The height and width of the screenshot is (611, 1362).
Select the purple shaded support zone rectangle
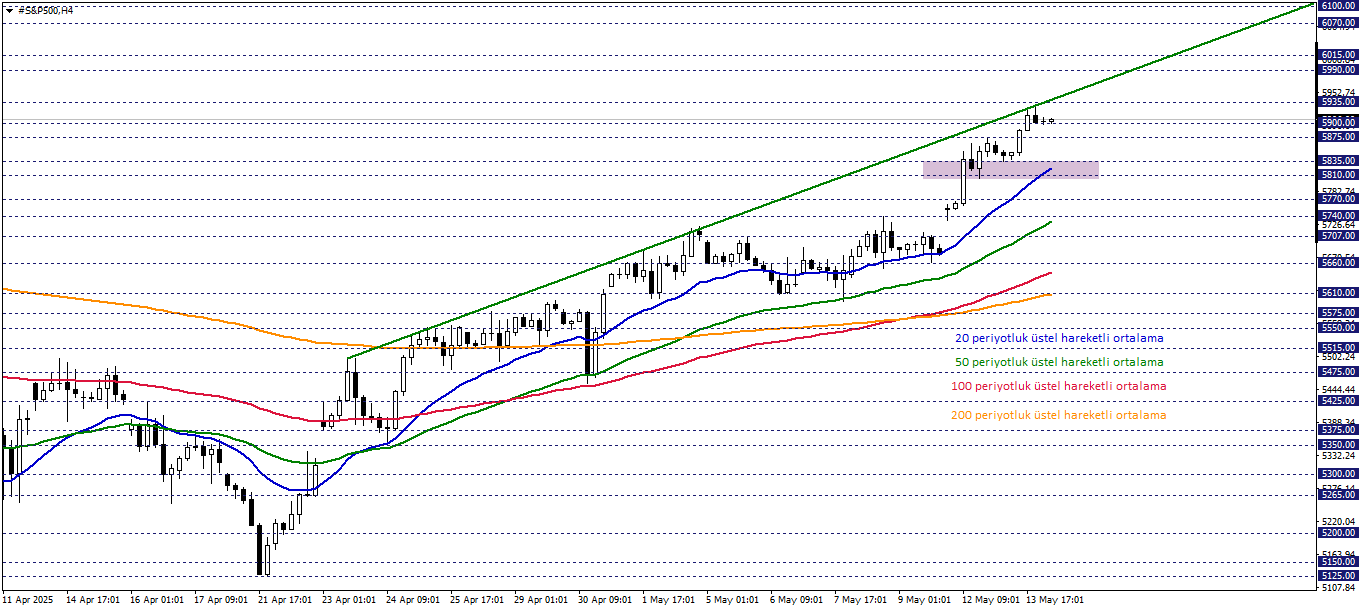(x=1011, y=170)
